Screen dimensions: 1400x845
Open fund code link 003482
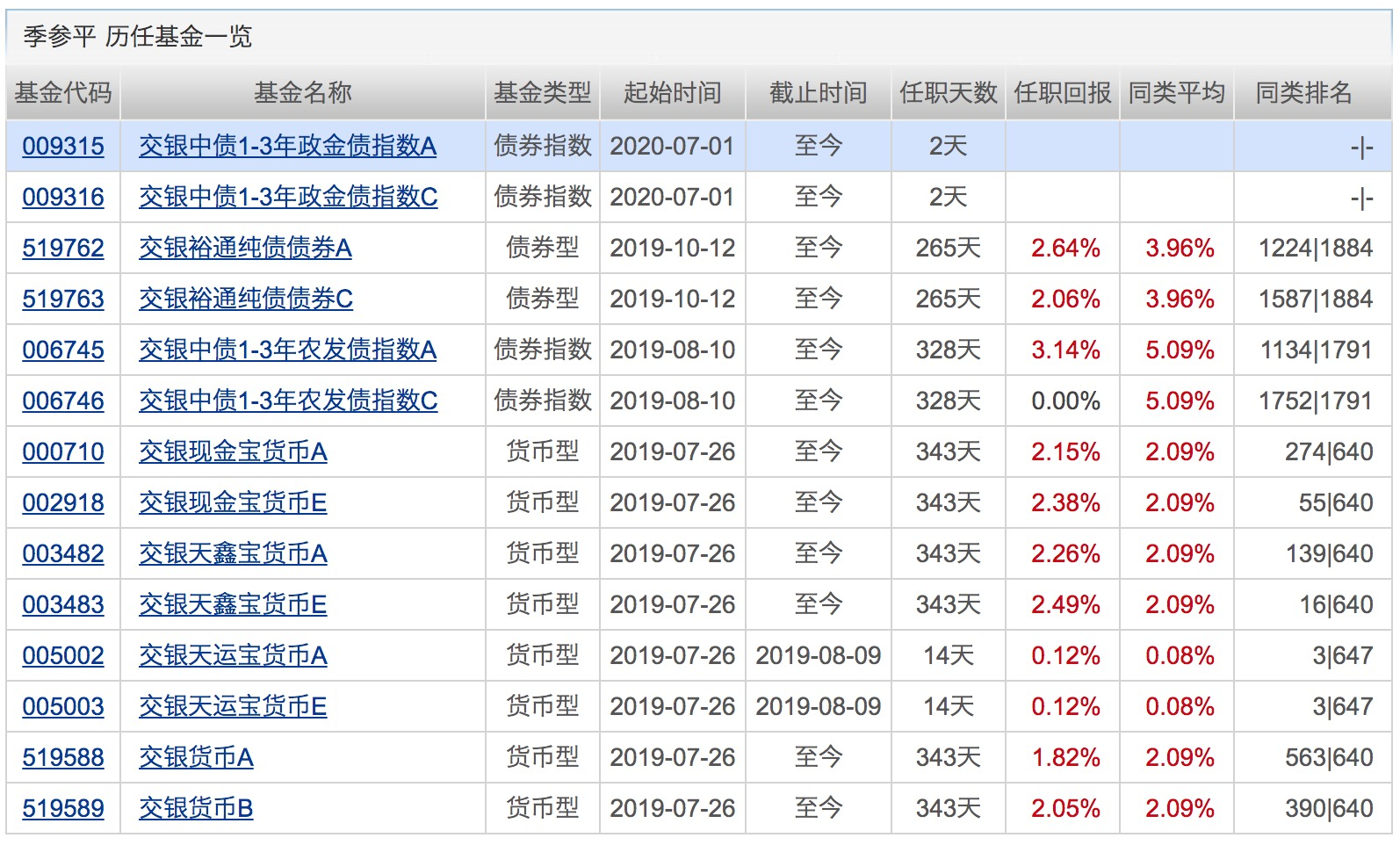pyautogui.click(x=63, y=553)
